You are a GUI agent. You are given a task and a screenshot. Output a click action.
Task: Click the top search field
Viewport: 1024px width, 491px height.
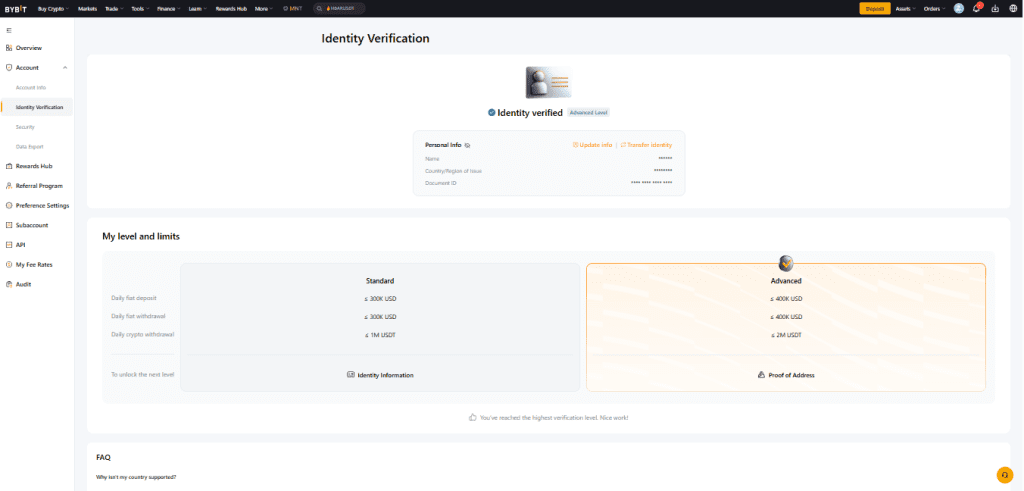click(339, 8)
